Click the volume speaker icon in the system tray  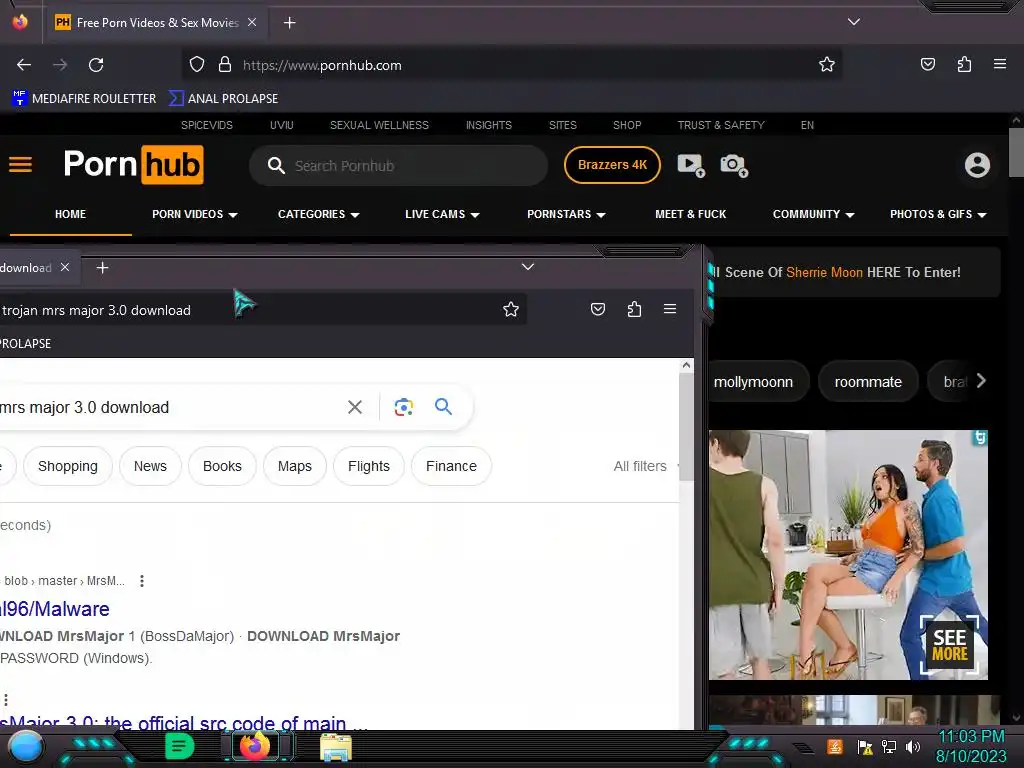912,746
